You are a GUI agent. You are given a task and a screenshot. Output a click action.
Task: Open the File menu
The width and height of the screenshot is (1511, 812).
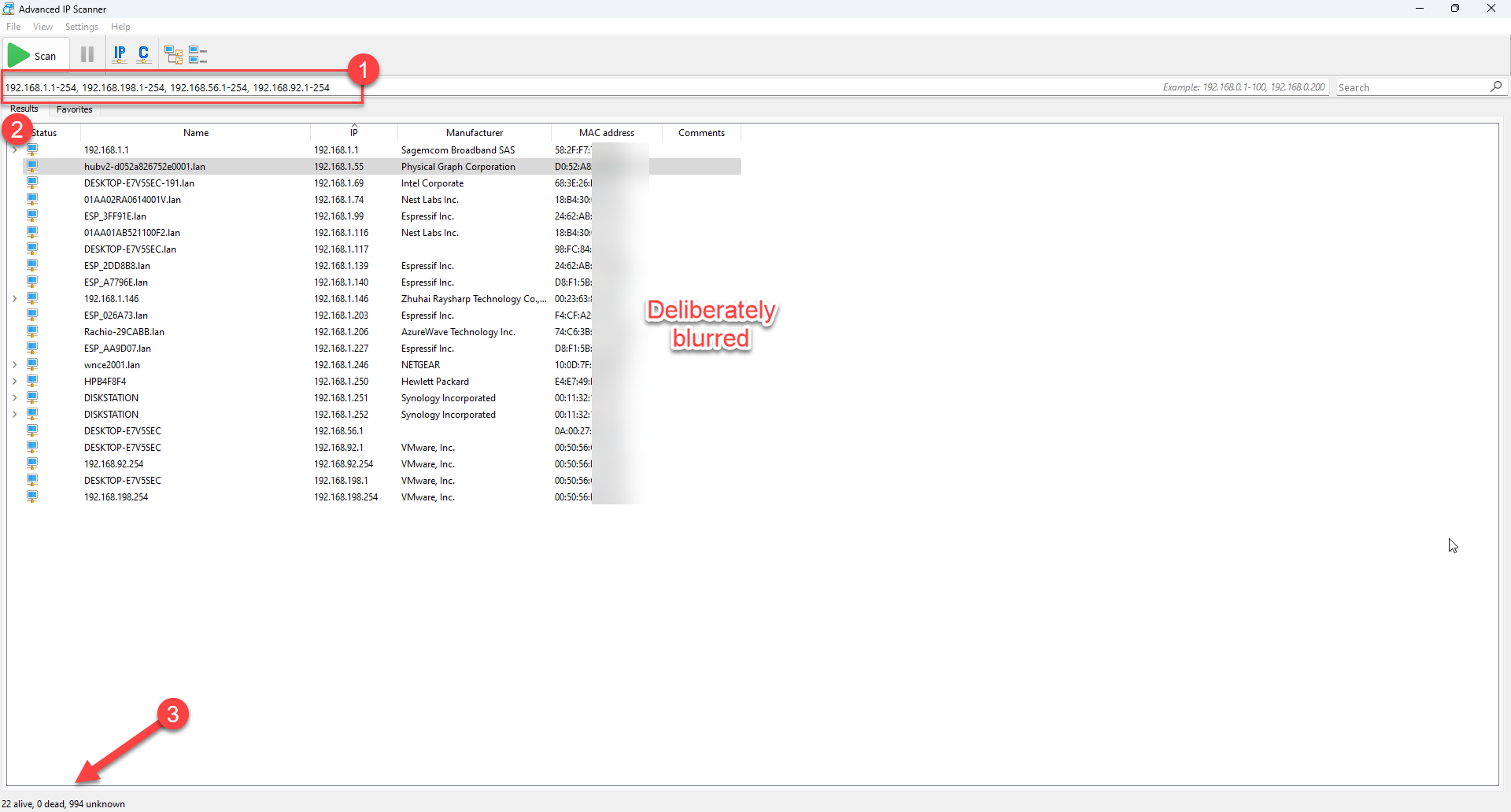[13, 27]
